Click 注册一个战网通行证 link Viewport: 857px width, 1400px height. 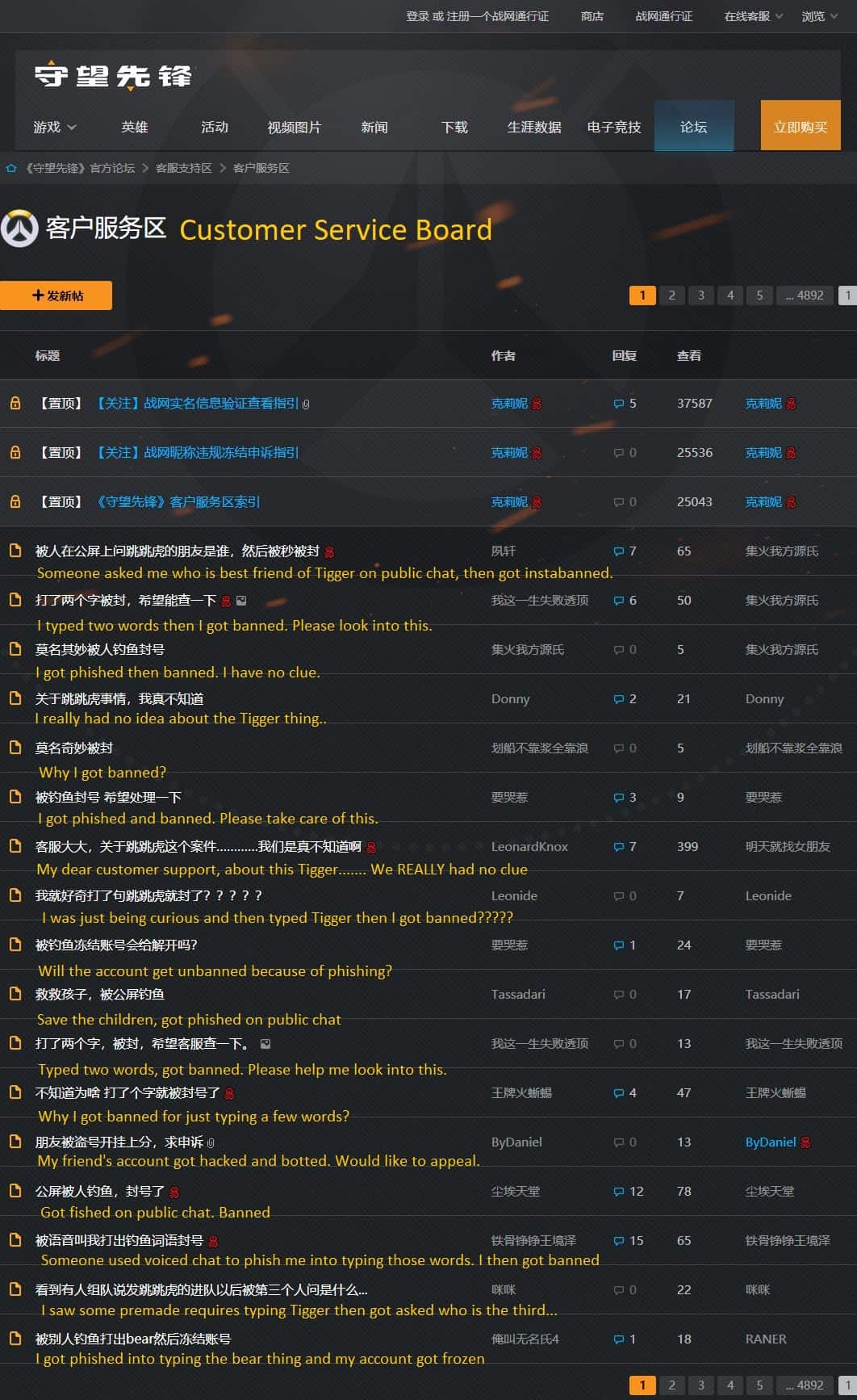coord(497,16)
